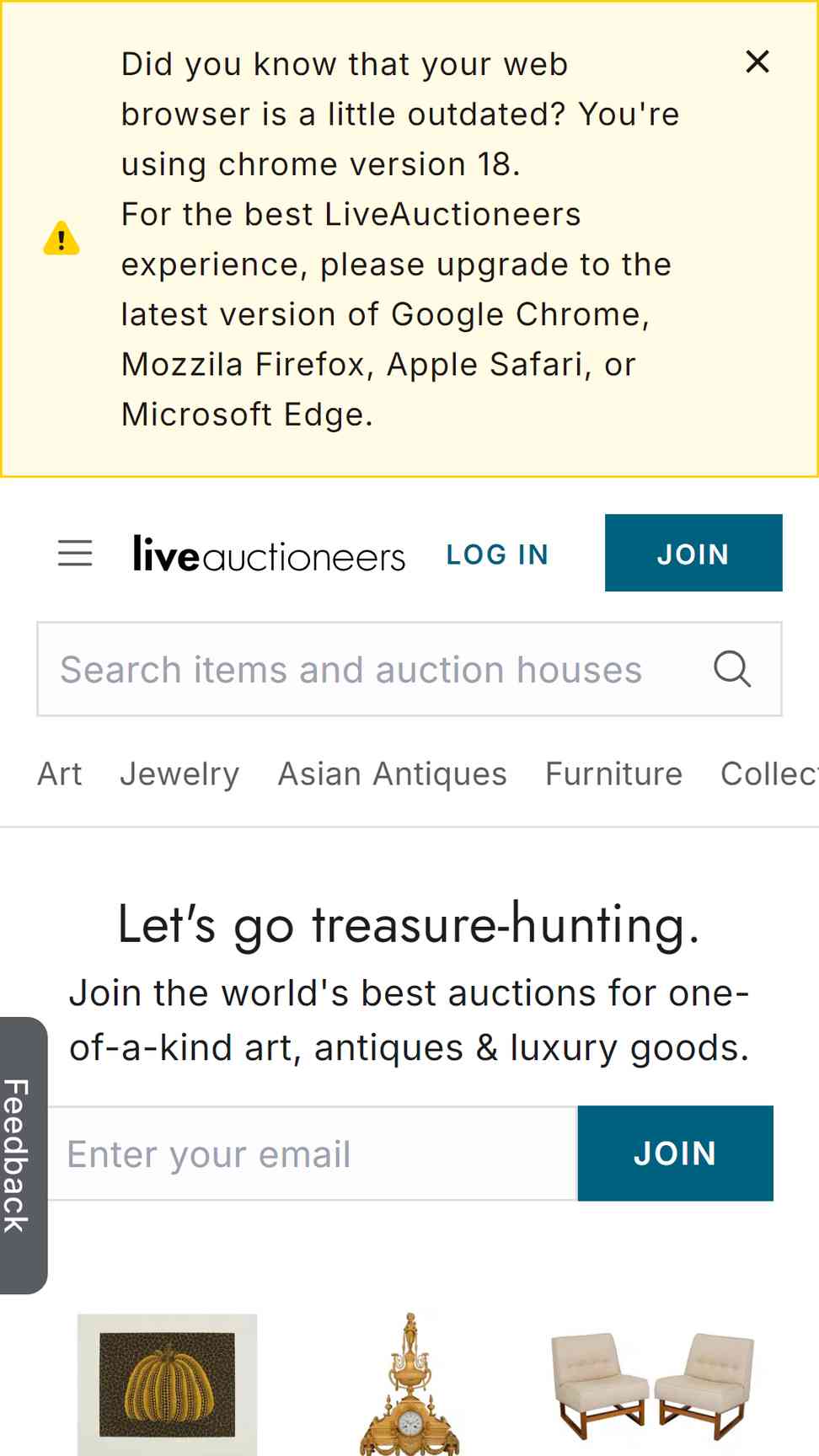
Task: Click the JOIN button in header
Action: point(693,553)
